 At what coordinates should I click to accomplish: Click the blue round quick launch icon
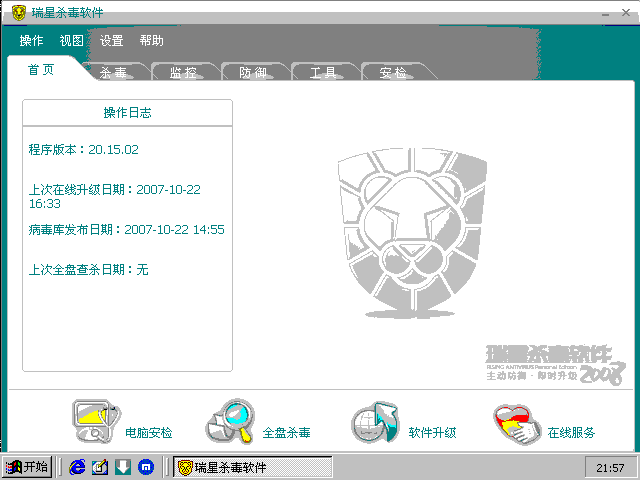click(146, 467)
